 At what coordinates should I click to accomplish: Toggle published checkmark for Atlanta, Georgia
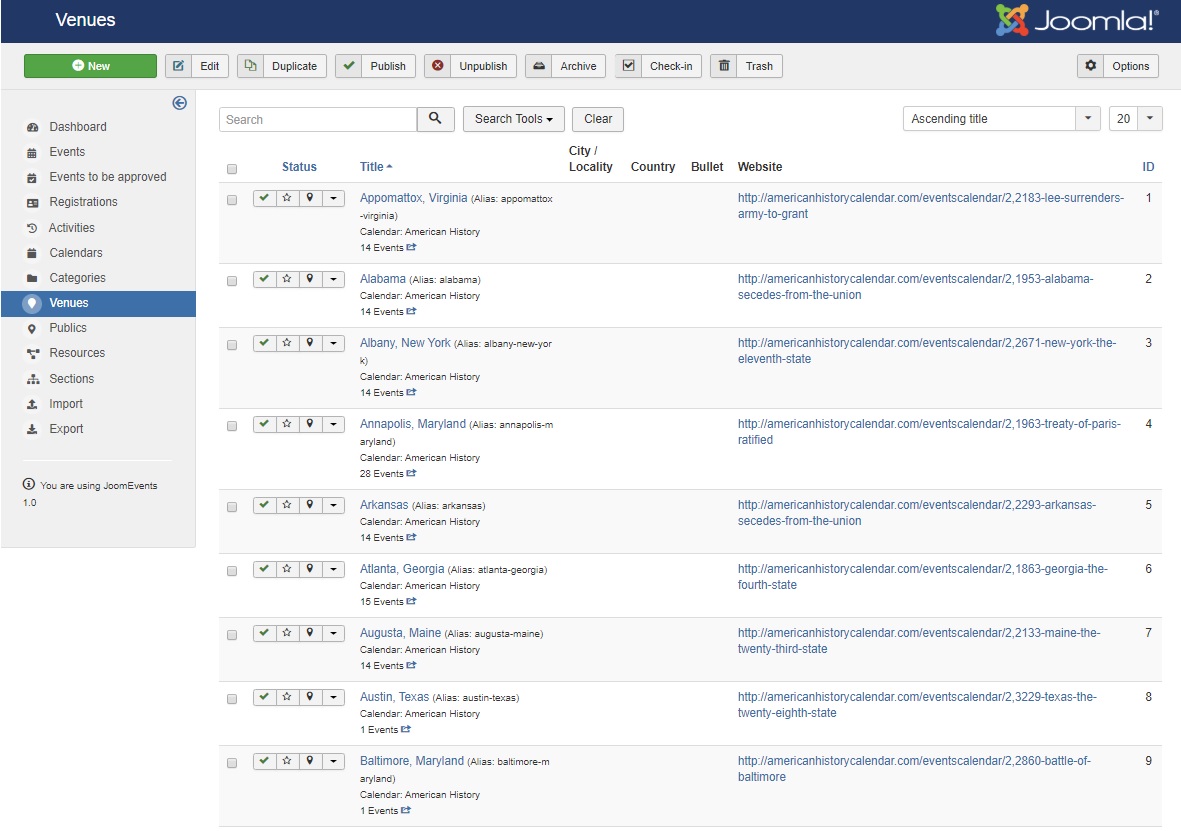click(x=264, y=569)
